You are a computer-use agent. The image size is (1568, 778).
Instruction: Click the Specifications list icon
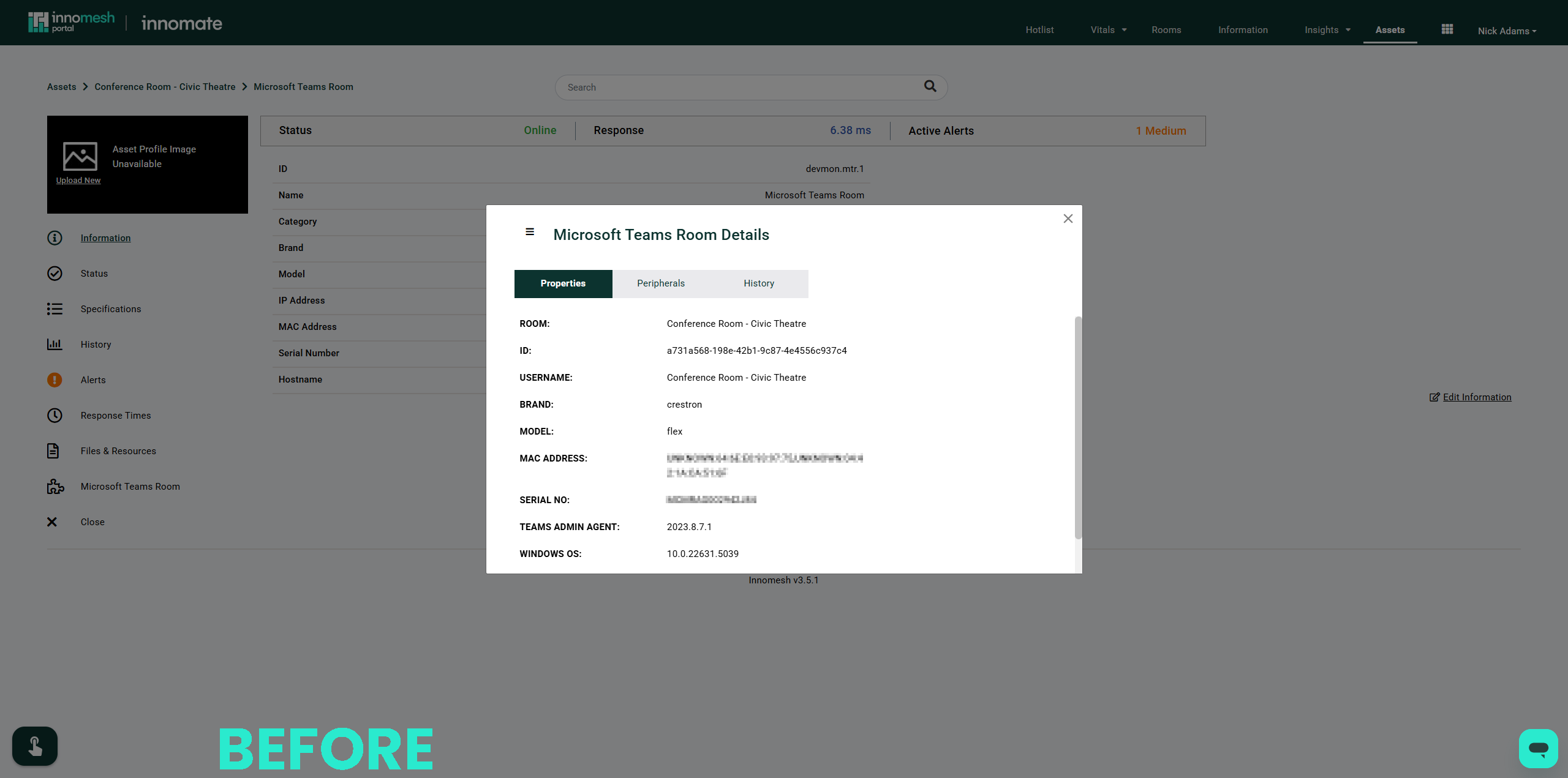click(55, 309)
